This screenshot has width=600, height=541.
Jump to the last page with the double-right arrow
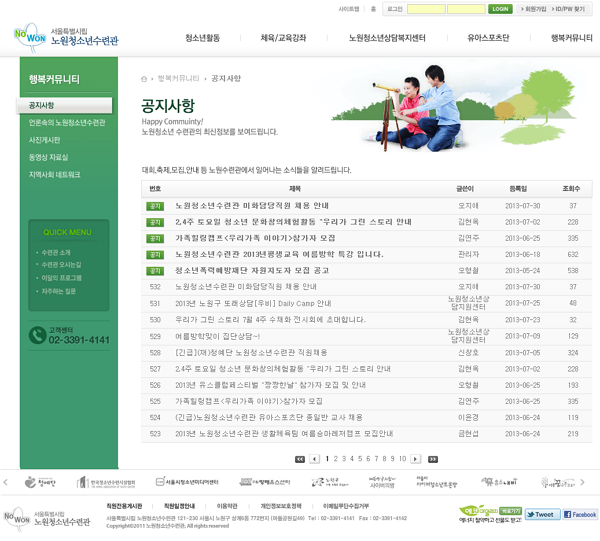tap(433, 459)
